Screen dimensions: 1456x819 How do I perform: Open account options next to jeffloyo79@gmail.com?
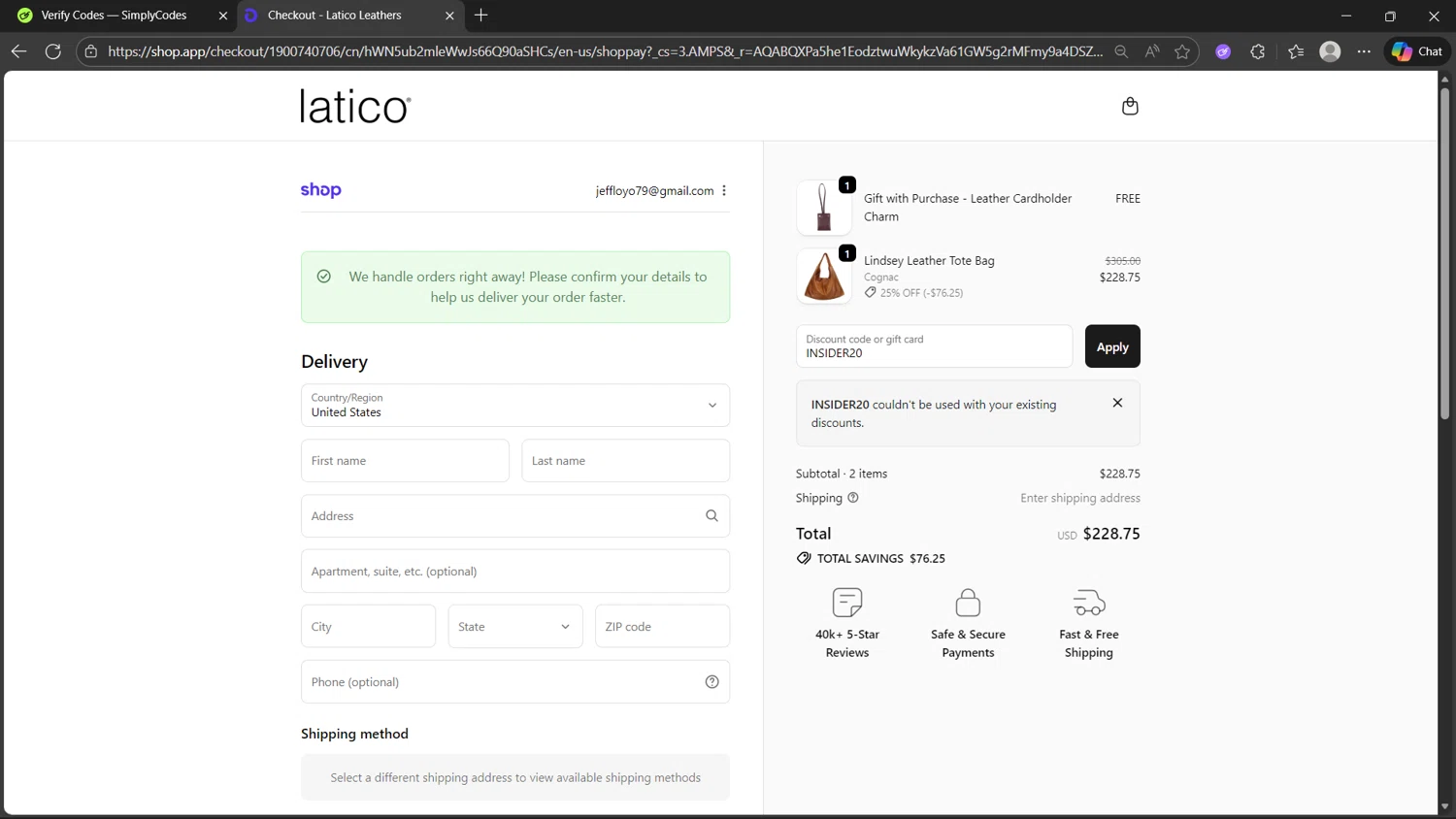[724, 190]
